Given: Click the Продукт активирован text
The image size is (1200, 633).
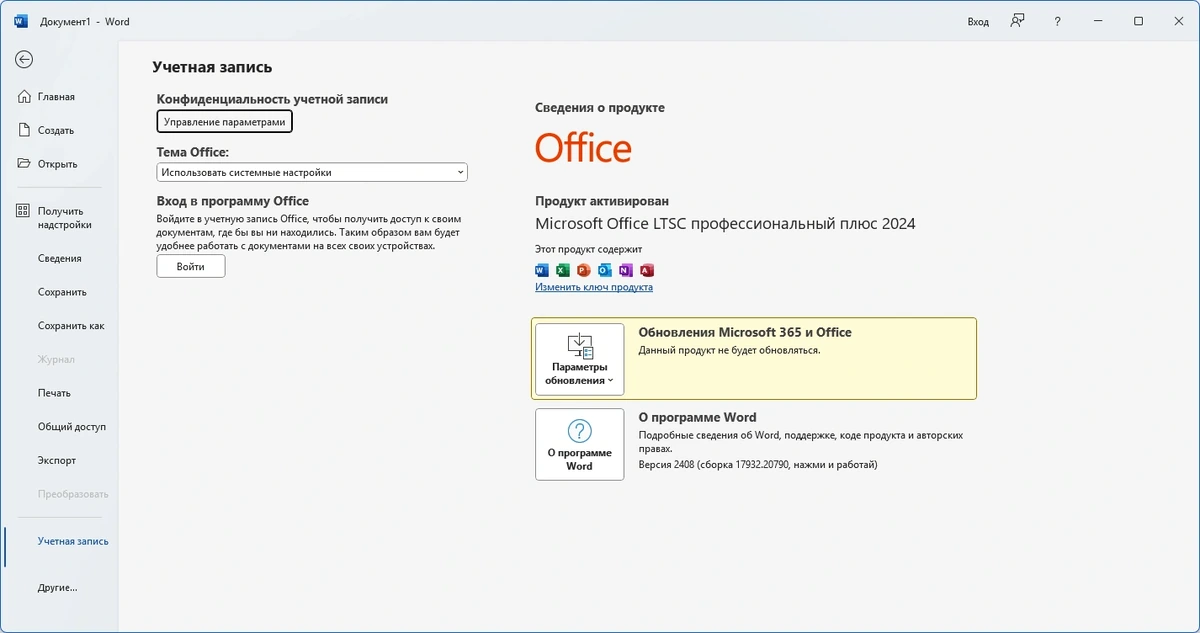Looking at the screenshot, I should (x=602, y=201).
